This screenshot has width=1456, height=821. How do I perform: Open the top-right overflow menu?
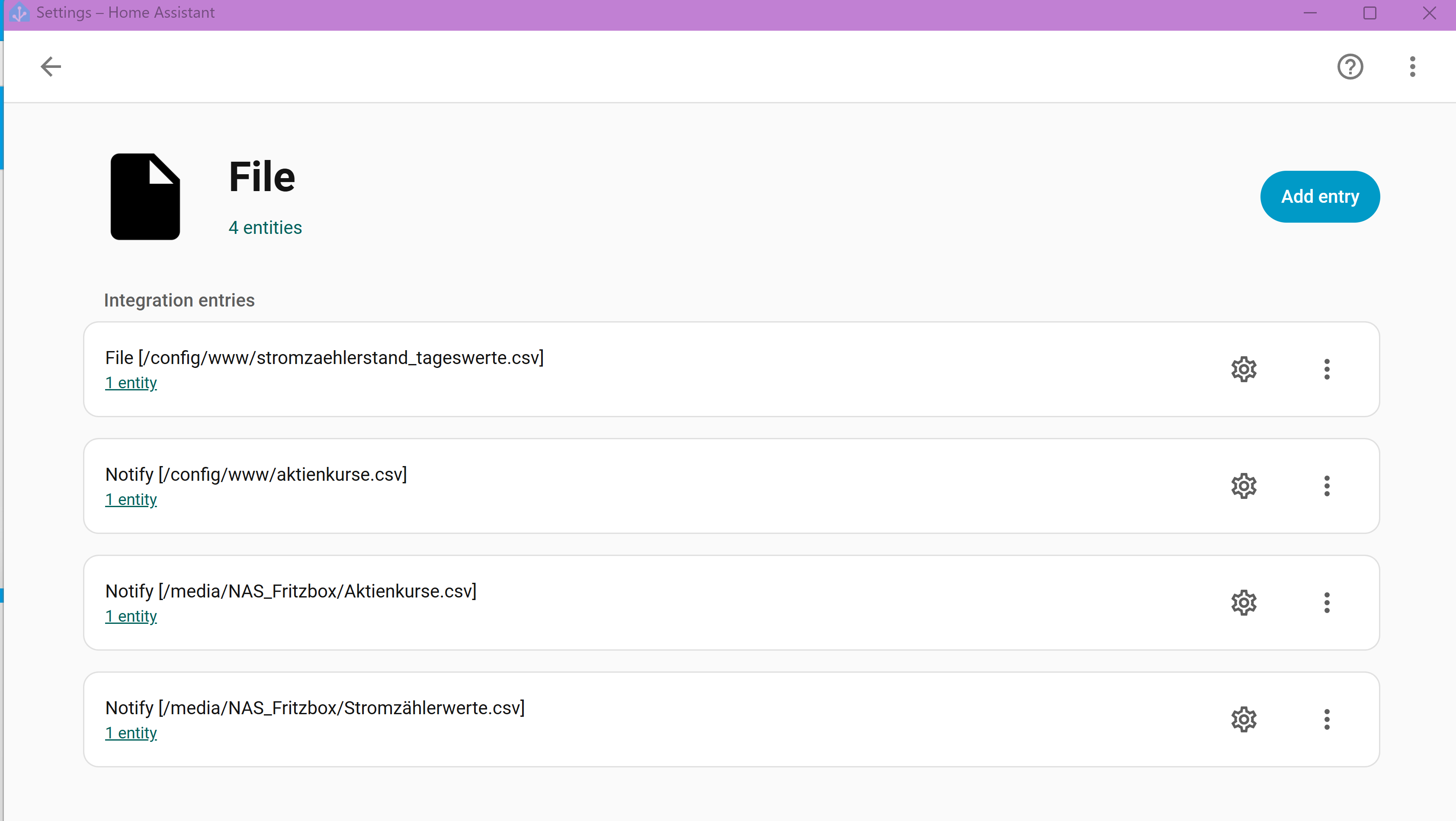pyautogui.click(x=1412, y=67)
